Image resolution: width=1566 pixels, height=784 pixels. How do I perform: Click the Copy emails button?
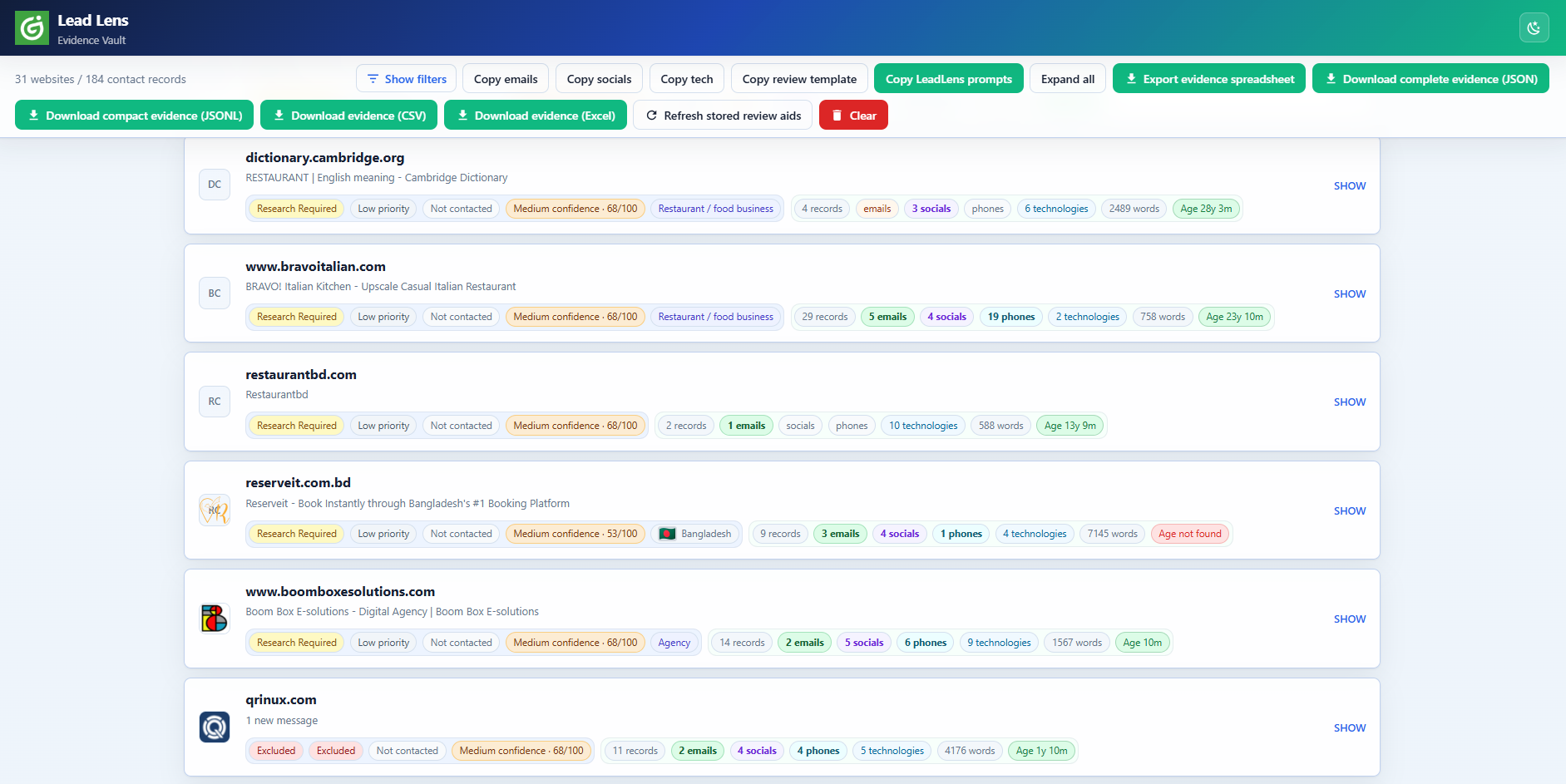[x=506, y=79]
